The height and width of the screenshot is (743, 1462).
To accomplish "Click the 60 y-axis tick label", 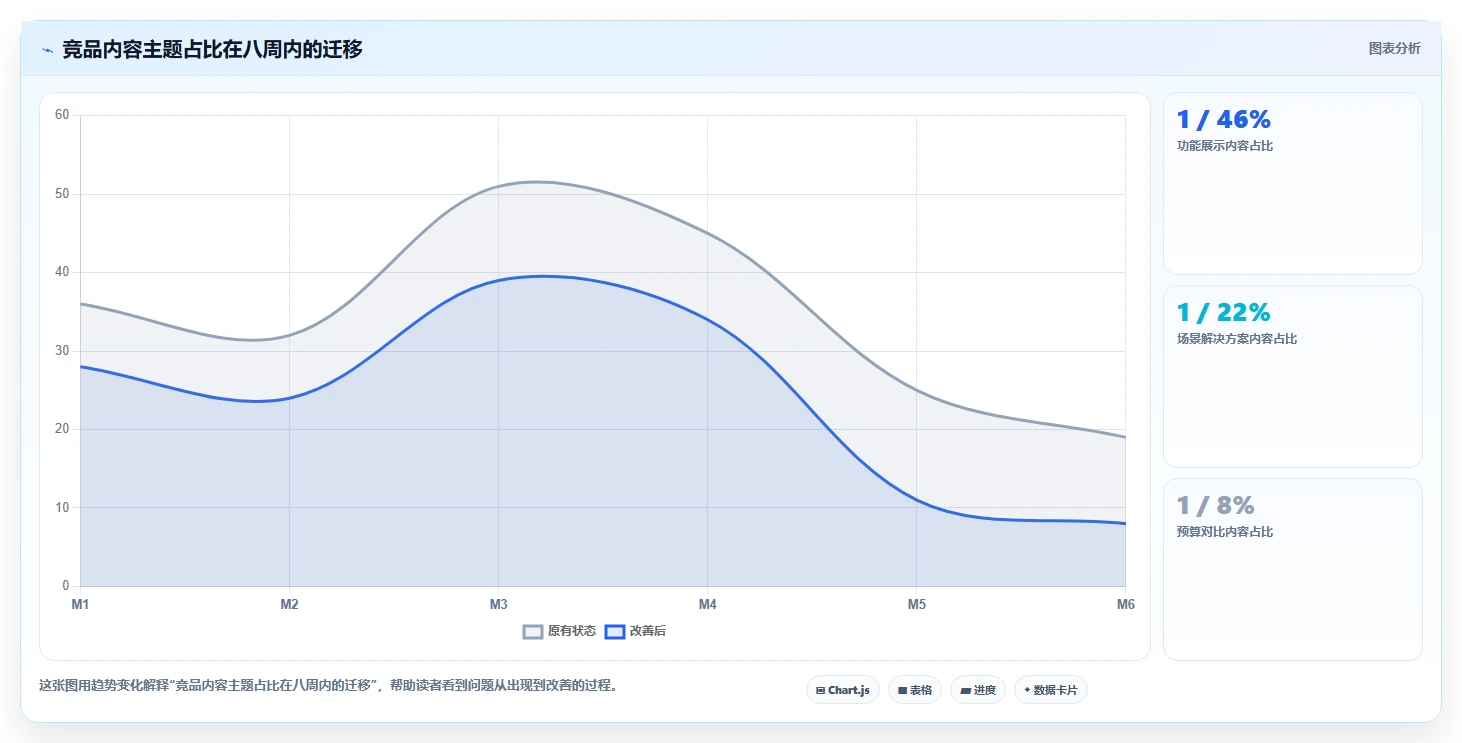I will pos(62,115).
